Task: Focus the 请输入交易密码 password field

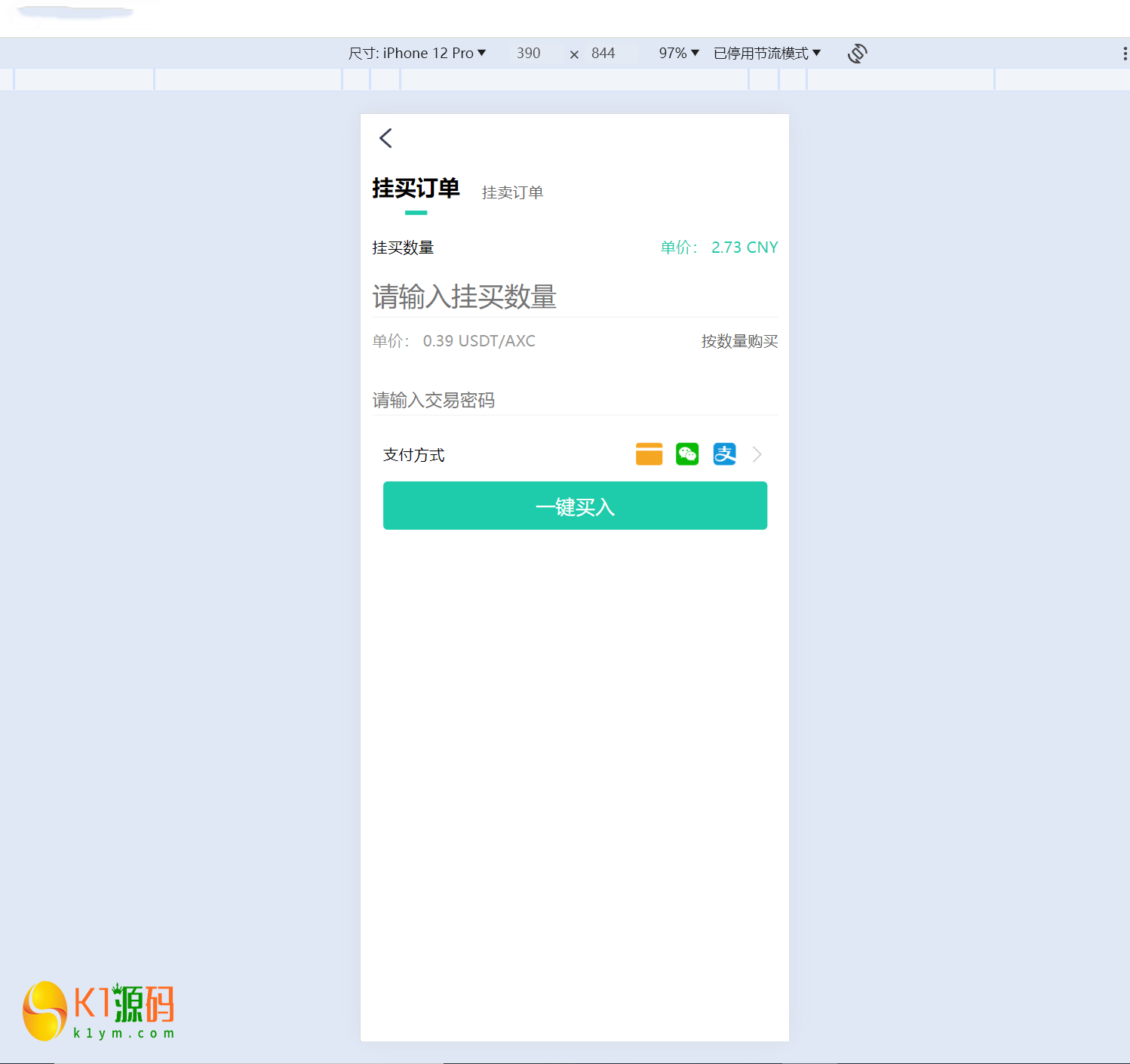Action: pos(575,400)
